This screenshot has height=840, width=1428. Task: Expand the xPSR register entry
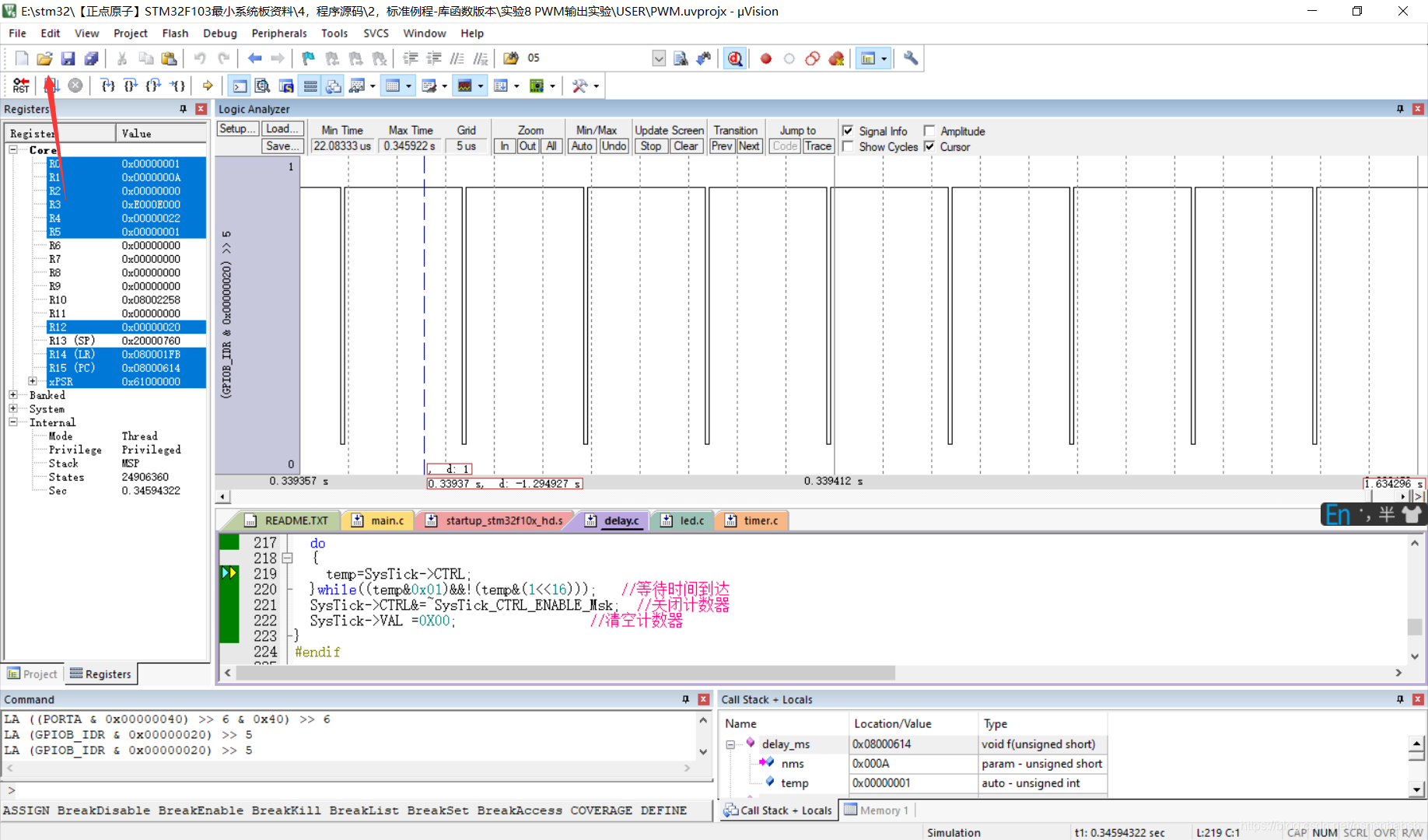(x=32, y=381)
